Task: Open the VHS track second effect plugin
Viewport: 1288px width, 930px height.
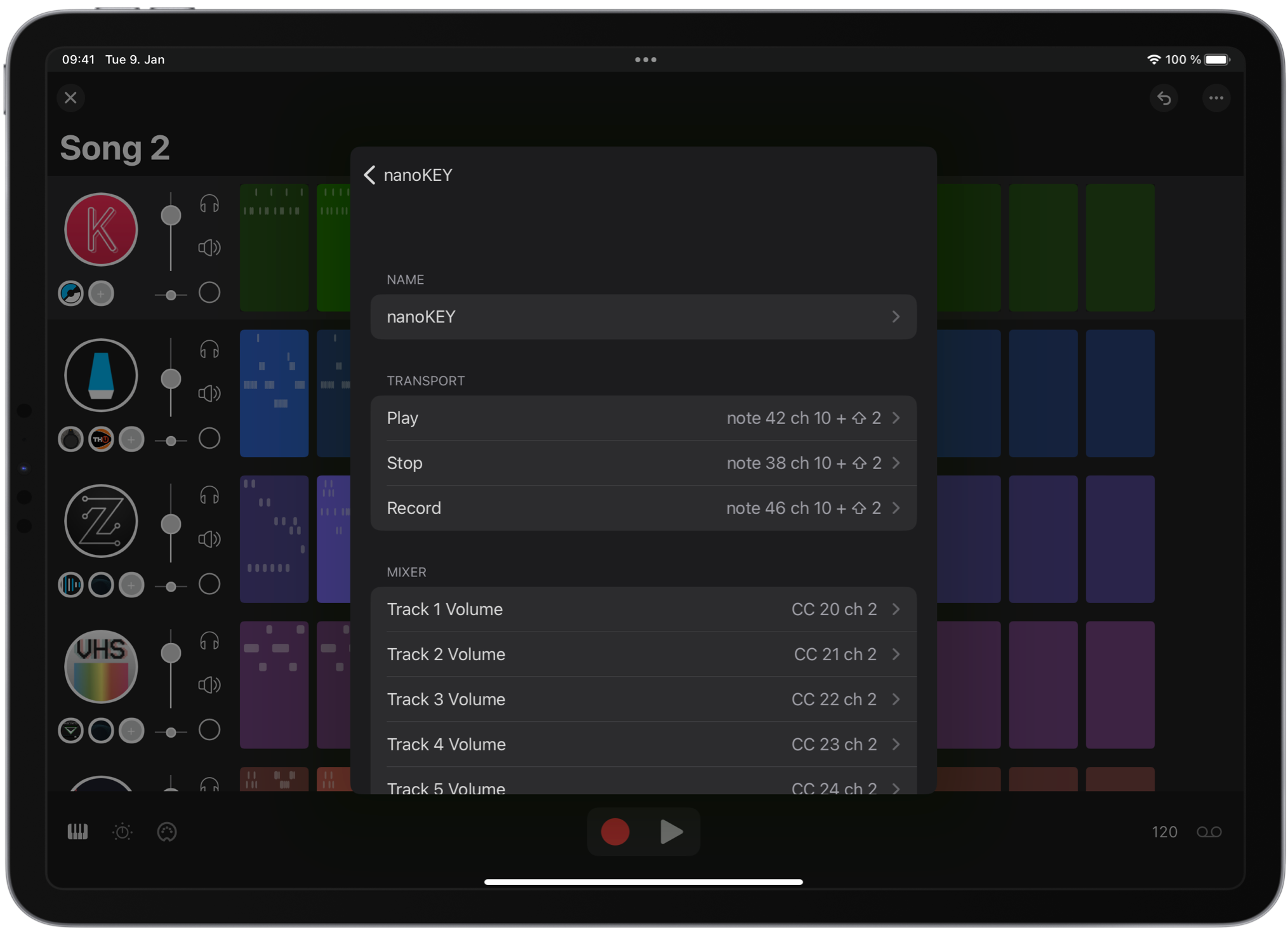Action: [101, 731]
